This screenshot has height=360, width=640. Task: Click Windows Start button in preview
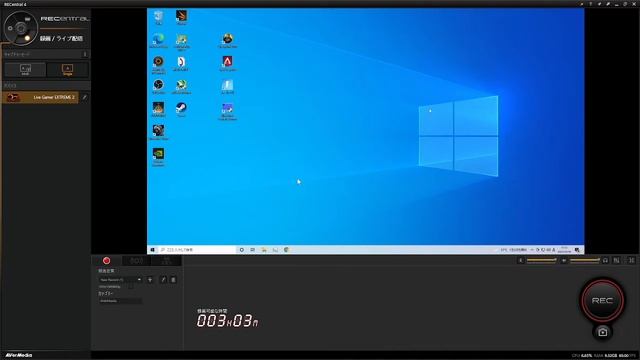[x=153, y=249]
